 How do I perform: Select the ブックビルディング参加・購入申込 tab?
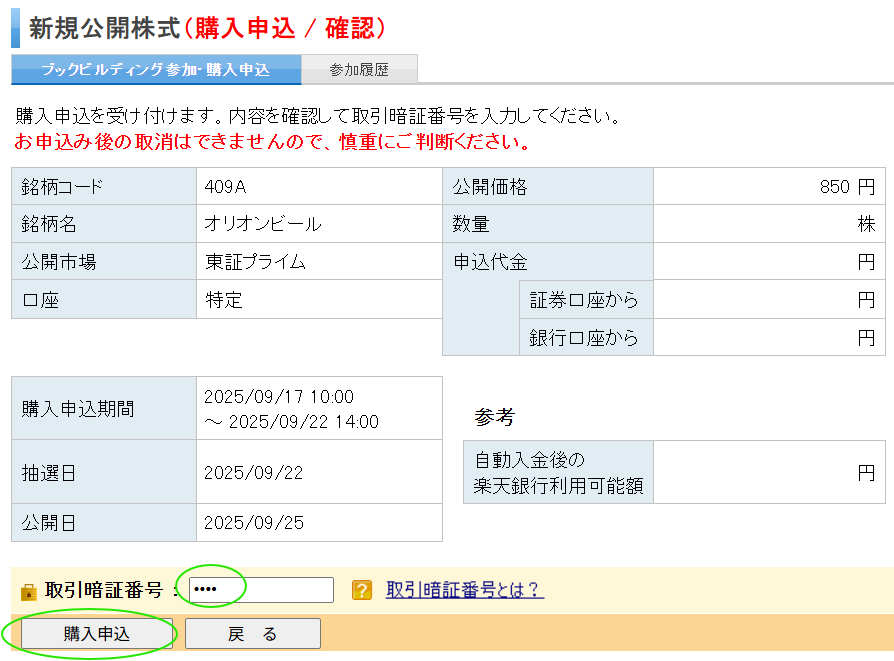[x=156, y=70]
